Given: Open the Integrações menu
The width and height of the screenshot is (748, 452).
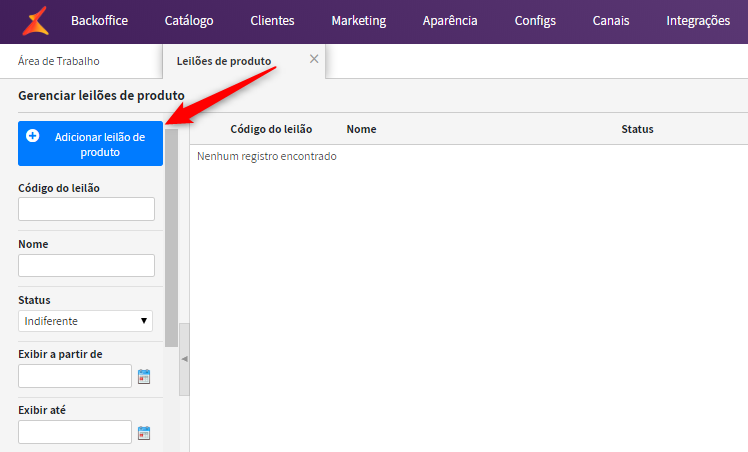Looking at the screenshot, I should pos(698,21).
